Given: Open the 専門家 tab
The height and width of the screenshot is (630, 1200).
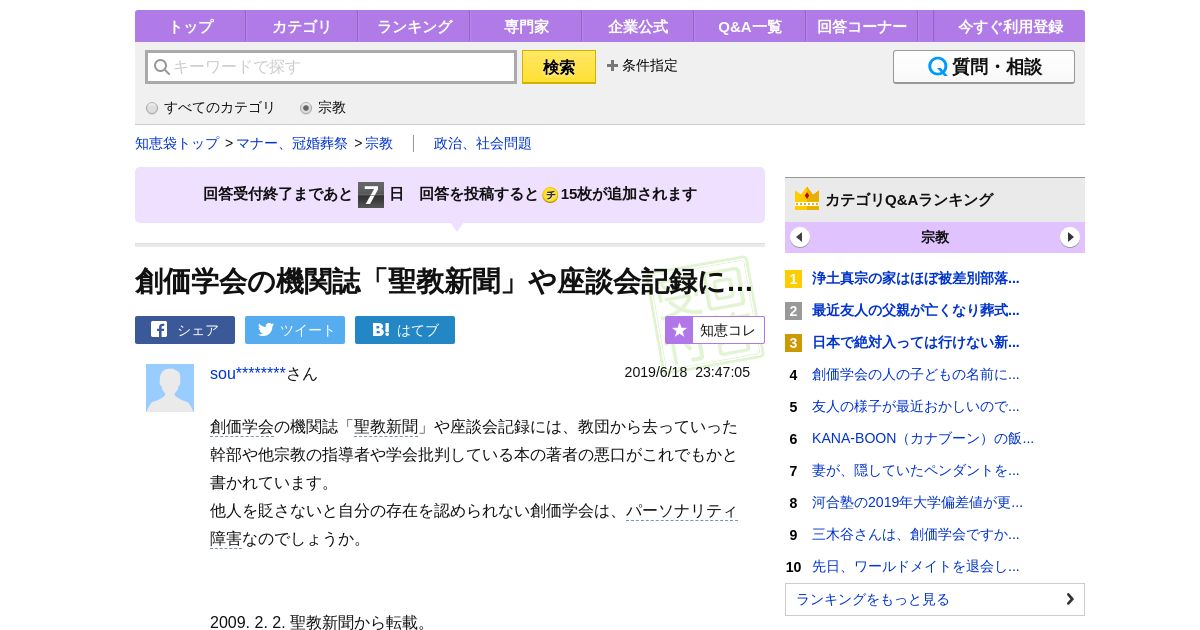Looking at the screenshot, I should 526,26.
